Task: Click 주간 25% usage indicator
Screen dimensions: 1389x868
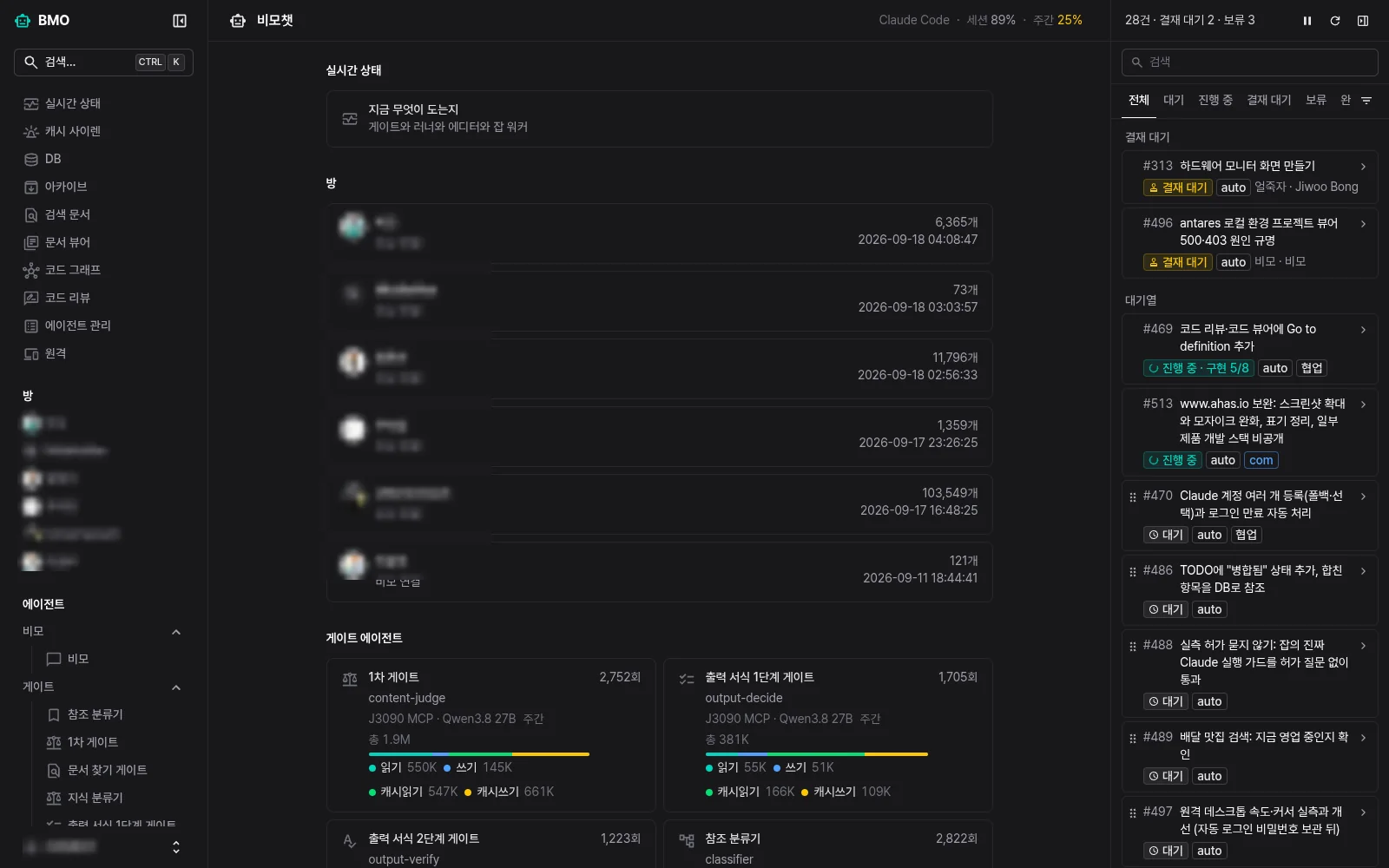Action: [1057, 20]
